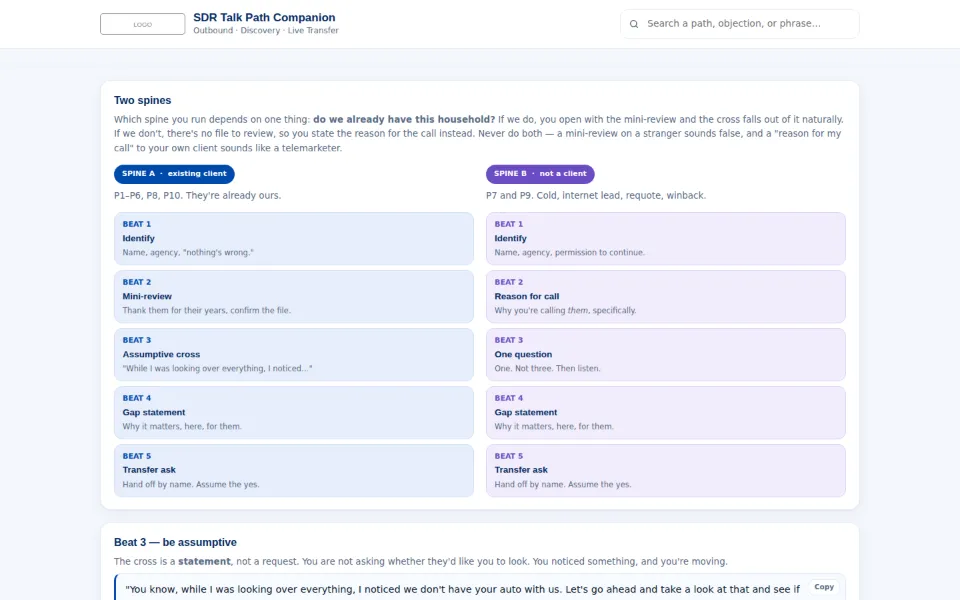Open Spine B Beat 2 Reason for call card

click(x=666, y=296)
